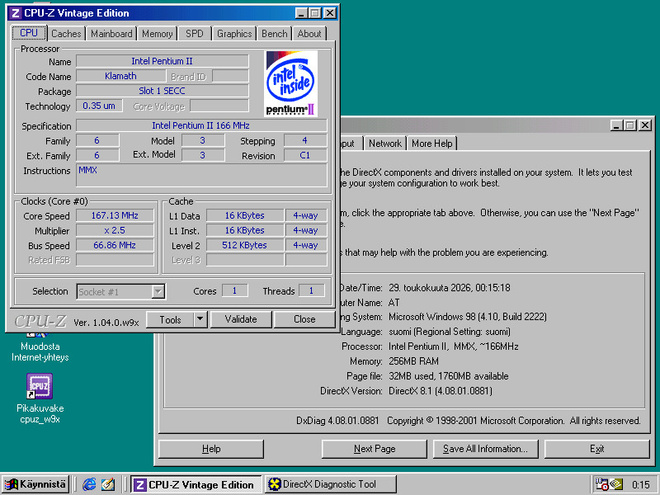Open the More Help tab in DxDiag

[x=432, y=144]
